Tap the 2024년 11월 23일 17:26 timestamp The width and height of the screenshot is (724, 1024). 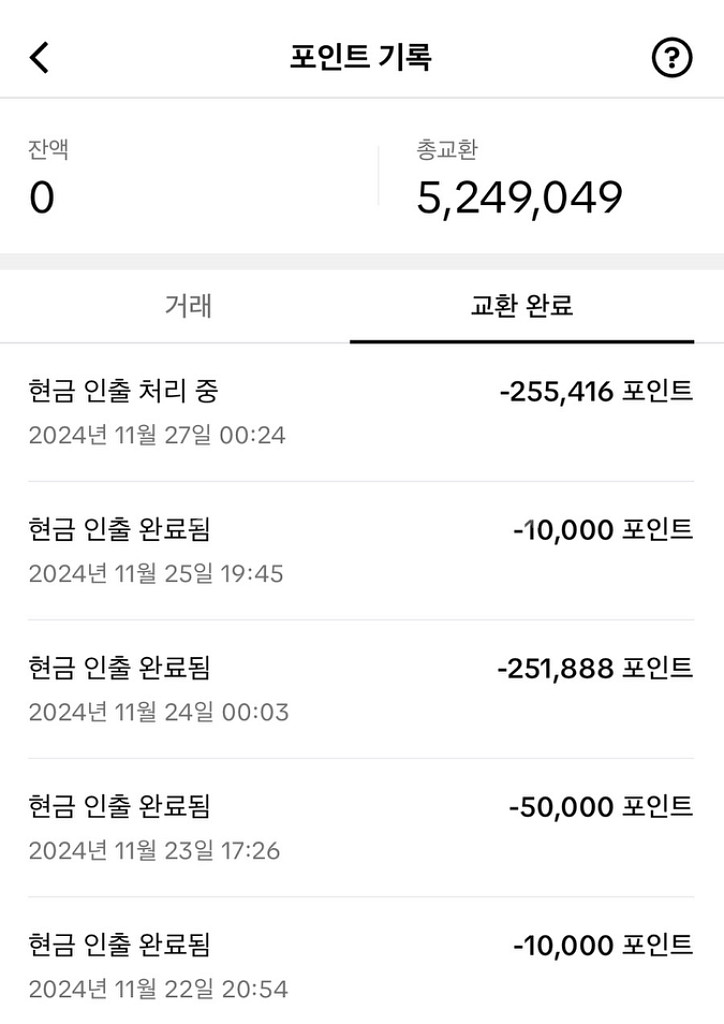154,851
